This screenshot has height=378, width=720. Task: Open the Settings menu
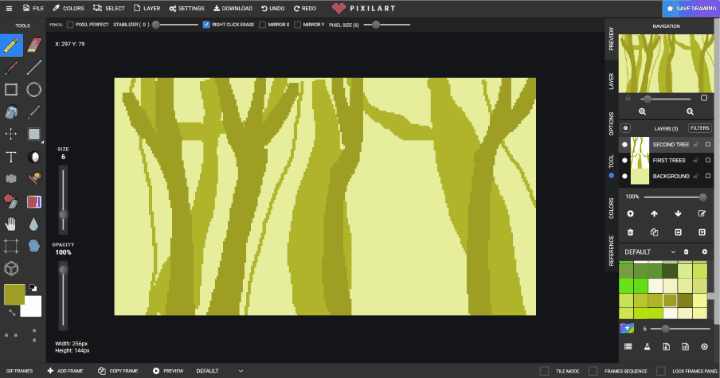tap(186, 8)
